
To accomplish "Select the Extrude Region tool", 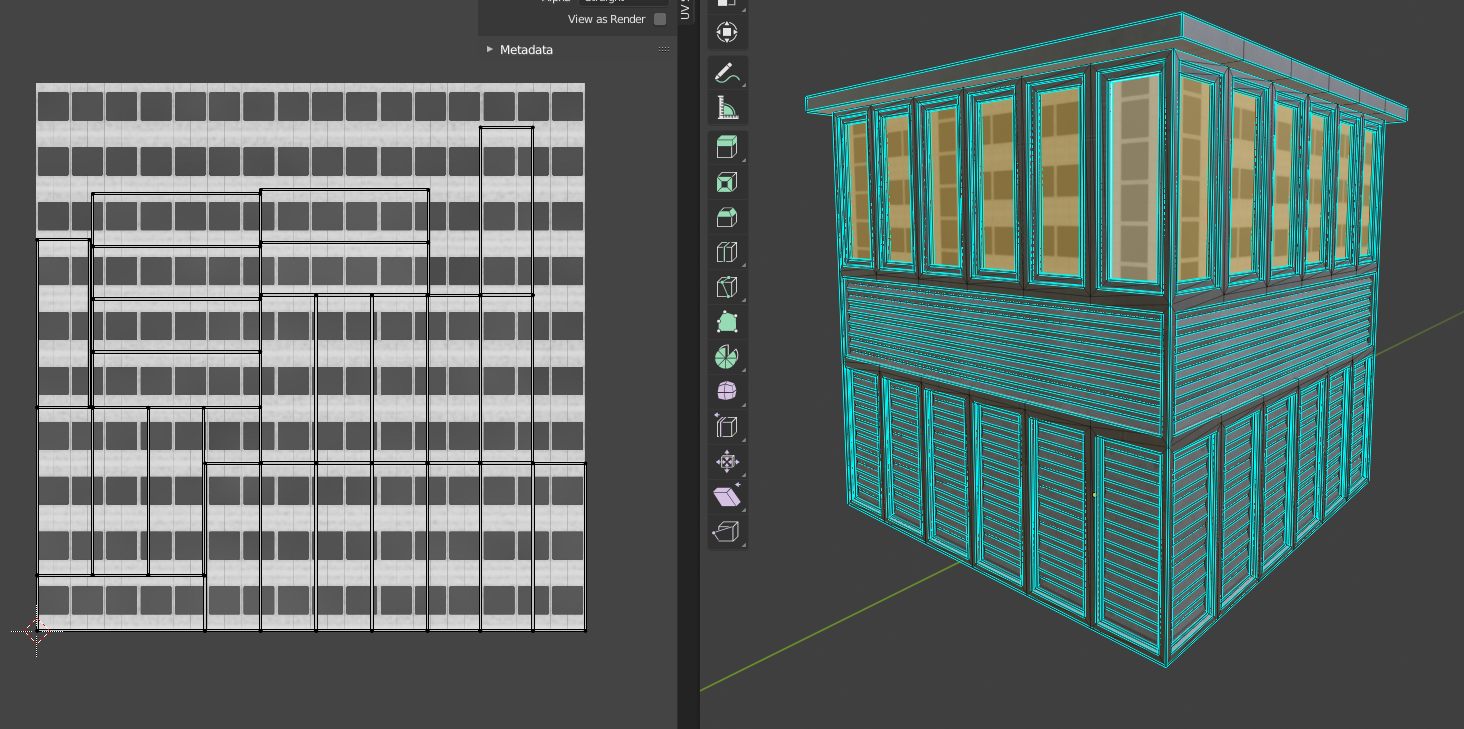I will (x=728, y=148).
